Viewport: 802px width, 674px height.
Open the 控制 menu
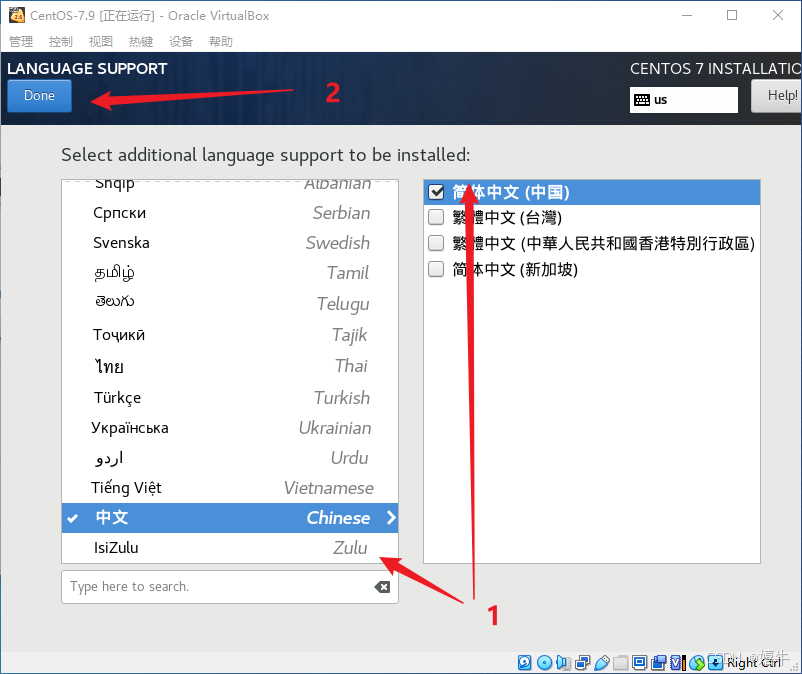(x=61, y=41)
